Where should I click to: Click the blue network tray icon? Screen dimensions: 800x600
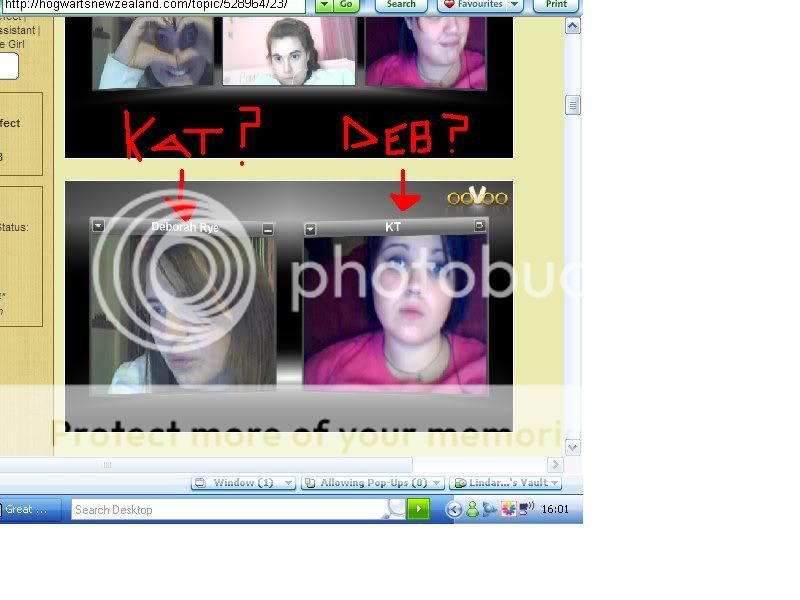point(489,509)
